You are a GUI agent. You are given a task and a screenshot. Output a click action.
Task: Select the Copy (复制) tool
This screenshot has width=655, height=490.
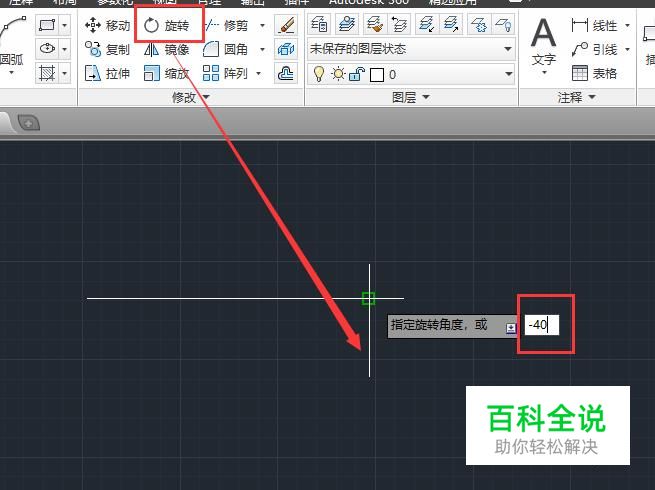(107, 49)
